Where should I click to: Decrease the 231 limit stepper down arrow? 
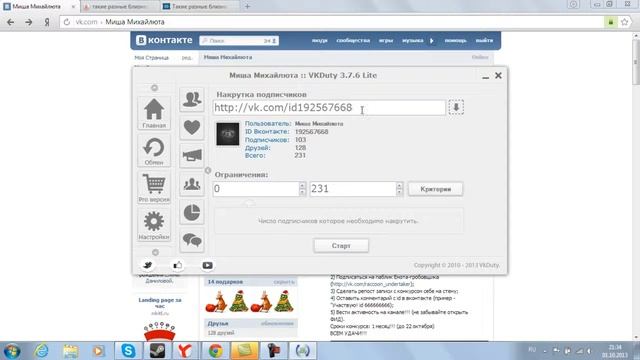(x=400, y=193)
